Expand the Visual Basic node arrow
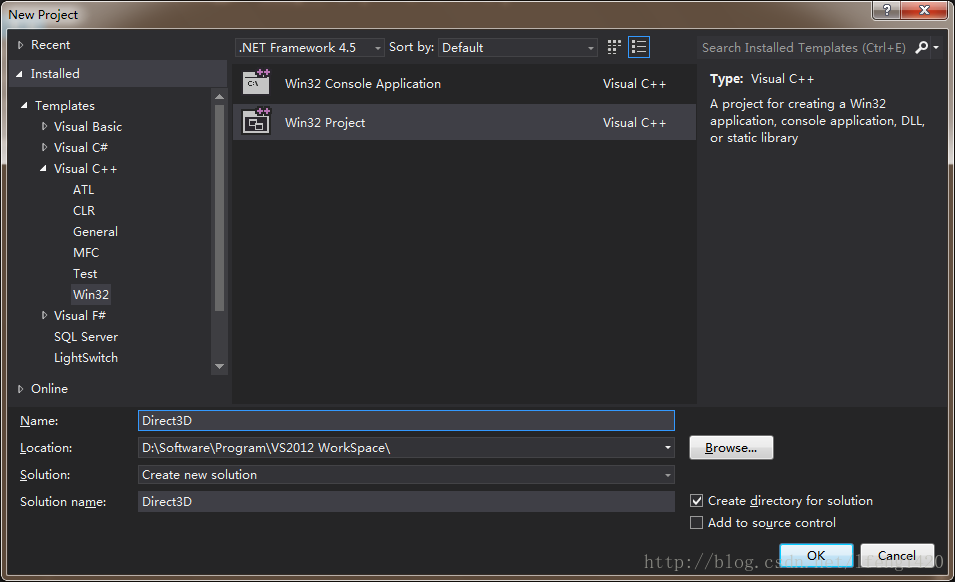 (x=44, y=127)
